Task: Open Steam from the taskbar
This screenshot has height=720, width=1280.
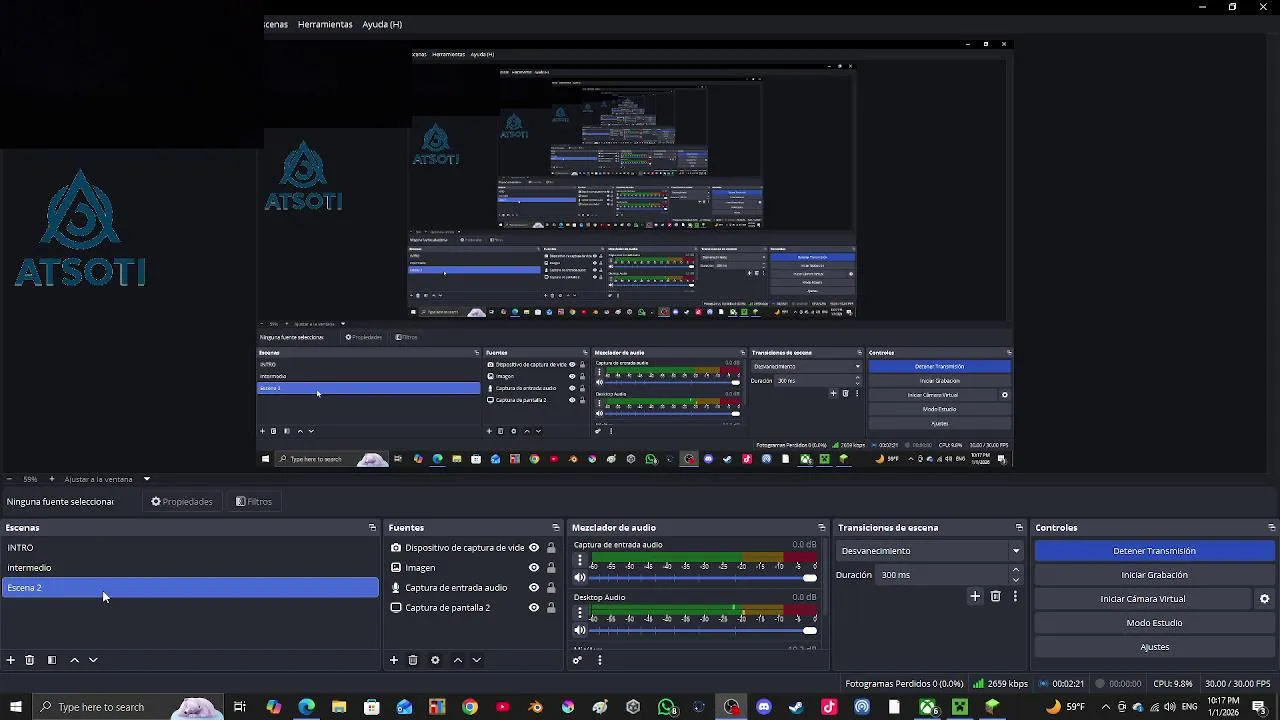Action: [x=796, y=707]
